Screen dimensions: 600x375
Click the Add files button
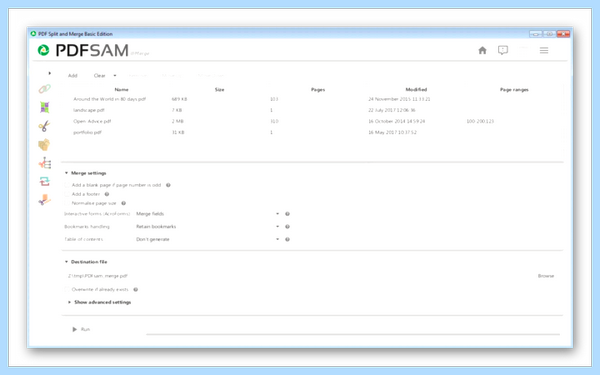click(x=73, y=76)
